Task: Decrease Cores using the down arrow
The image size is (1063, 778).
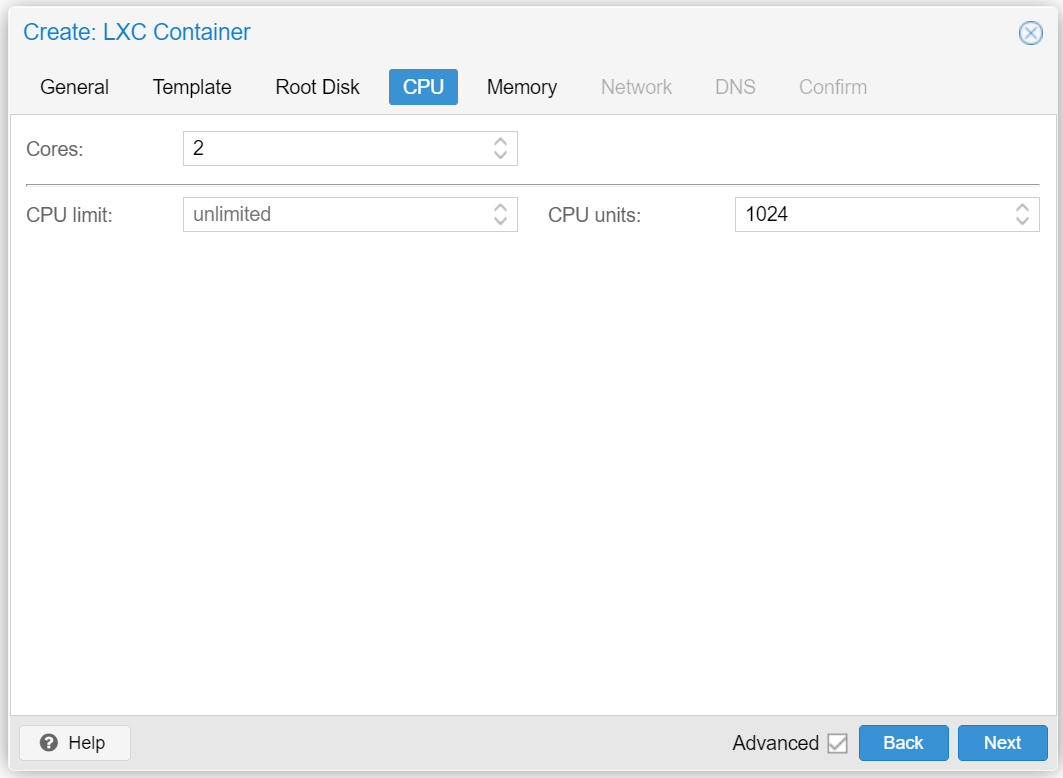Action: pos(501,156)
